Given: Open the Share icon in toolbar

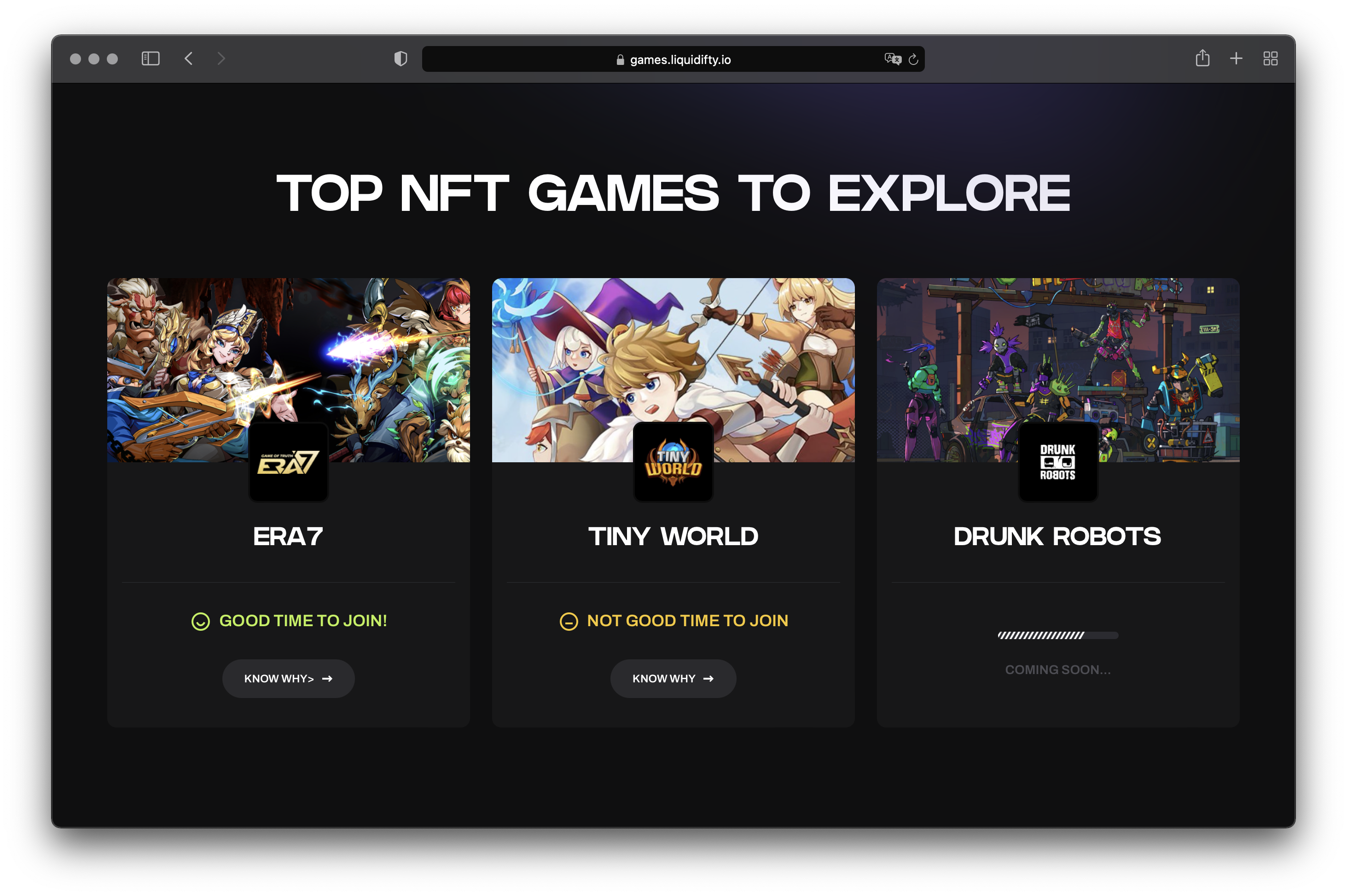Looking at the screenshot, I should 1202,58.
